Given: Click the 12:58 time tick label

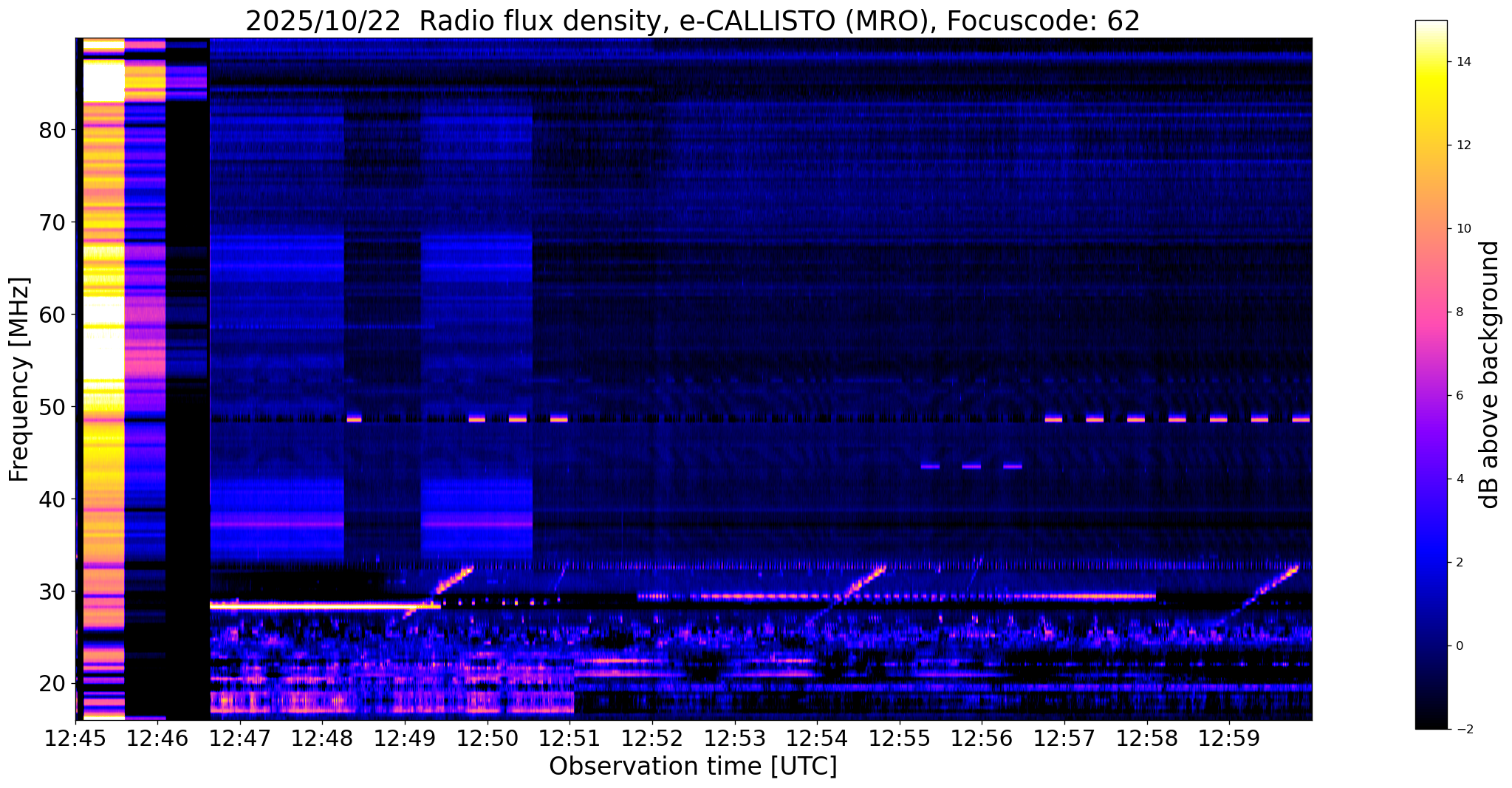Looking at the screenshot, I should coord(1146,737).
